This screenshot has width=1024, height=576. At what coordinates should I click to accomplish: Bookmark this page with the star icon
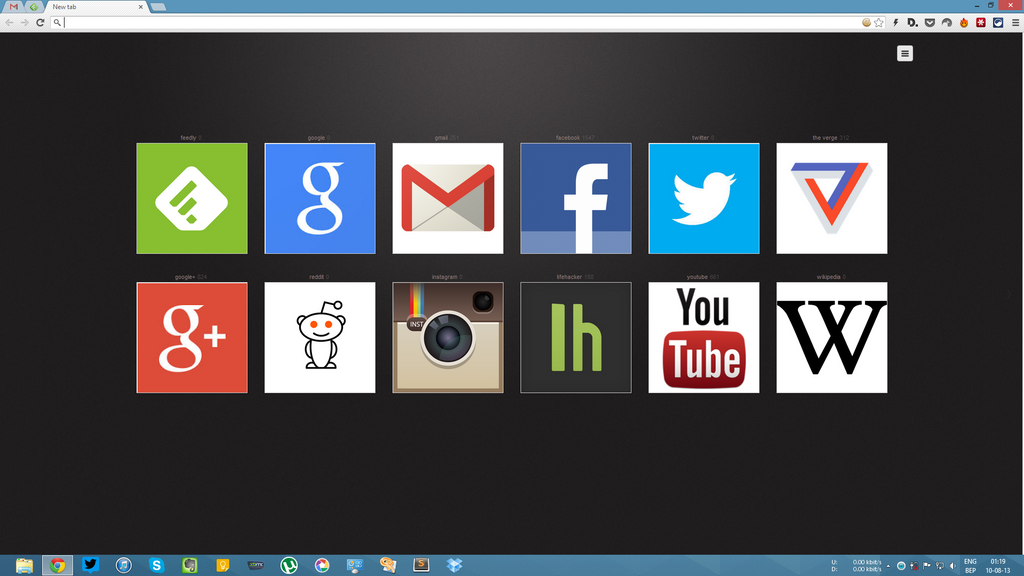[879, 23]
